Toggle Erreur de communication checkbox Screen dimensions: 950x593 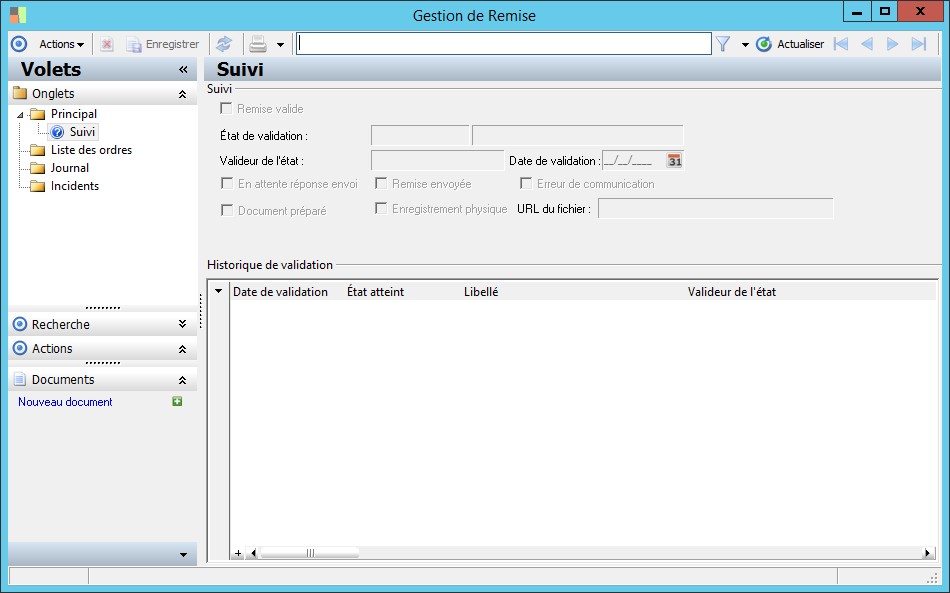click(x=526, y=184)
